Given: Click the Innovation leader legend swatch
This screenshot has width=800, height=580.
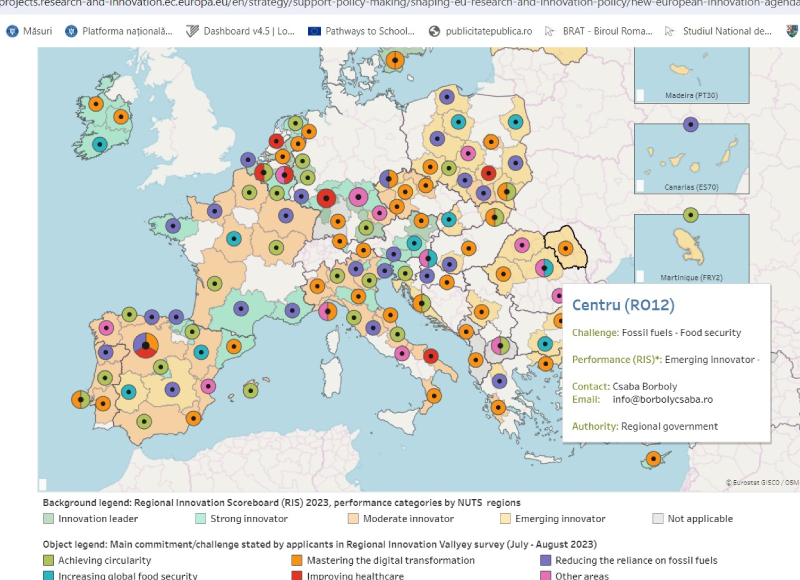Looking at the screenshot, I should [48, 519].
